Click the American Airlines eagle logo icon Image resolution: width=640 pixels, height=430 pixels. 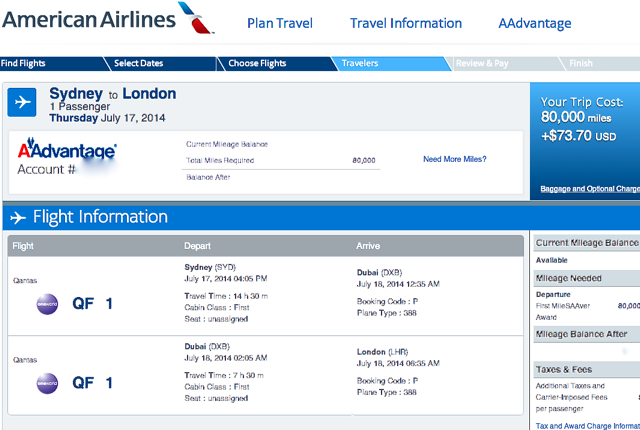coord(195,18)
